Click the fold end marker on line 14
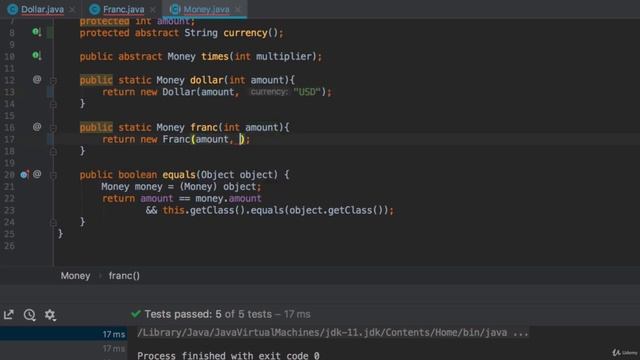The image size is (640, 360). click(53, 104)
